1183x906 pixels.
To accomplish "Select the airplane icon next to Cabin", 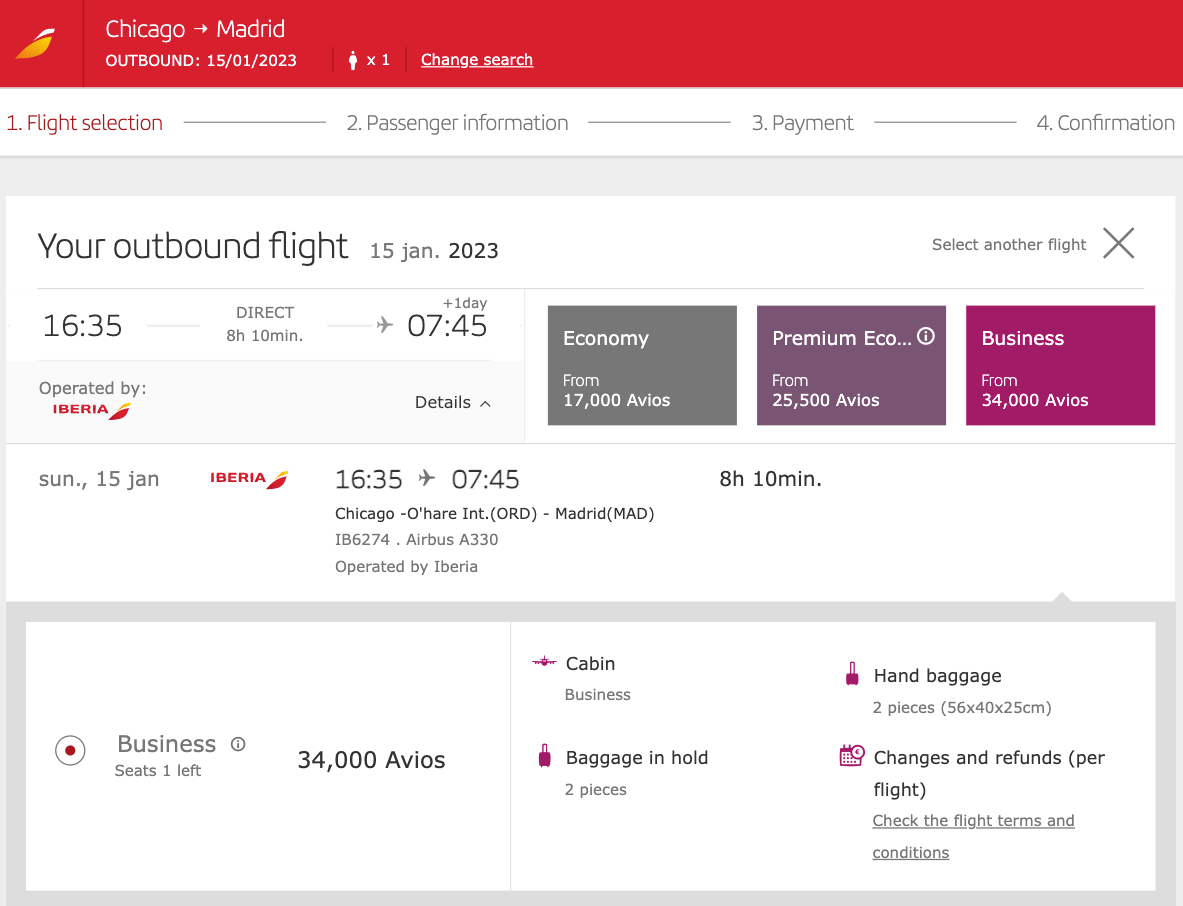I will pyautogui.click(x=543, y=661).
